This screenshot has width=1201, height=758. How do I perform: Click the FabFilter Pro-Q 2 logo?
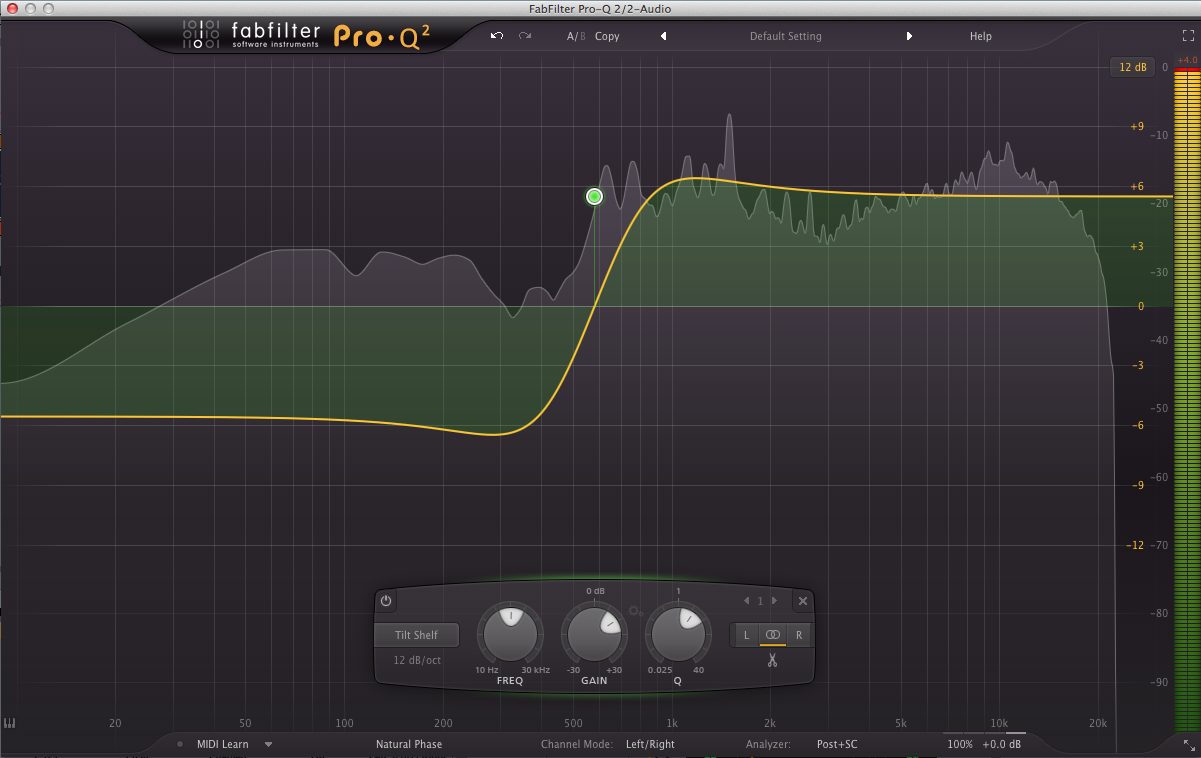[x=308, y=36]
